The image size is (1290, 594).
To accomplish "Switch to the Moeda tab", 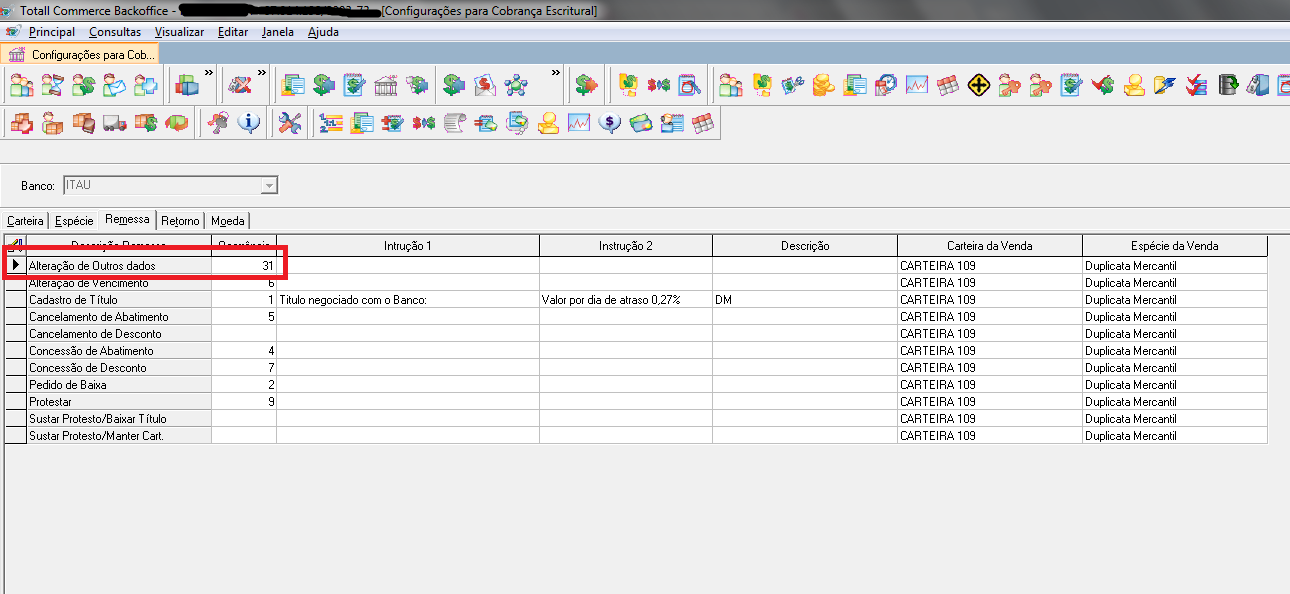I will coord(228,221).
